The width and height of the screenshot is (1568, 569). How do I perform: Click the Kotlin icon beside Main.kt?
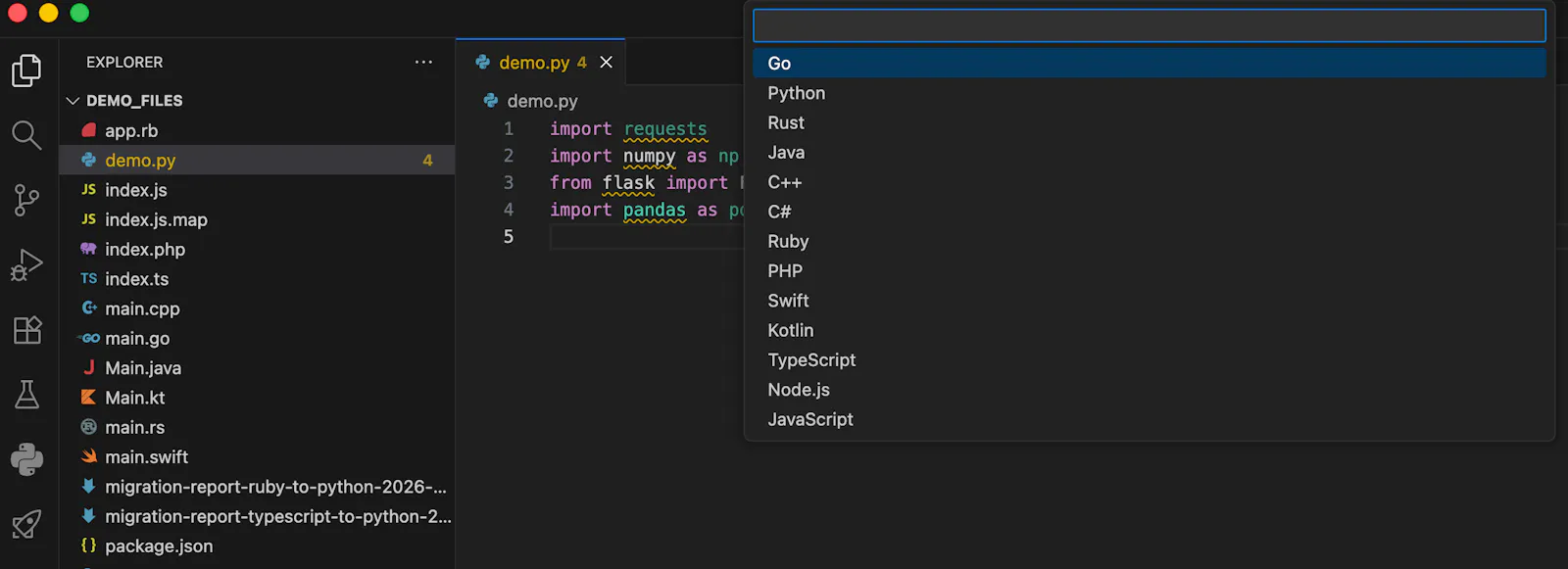89,398
